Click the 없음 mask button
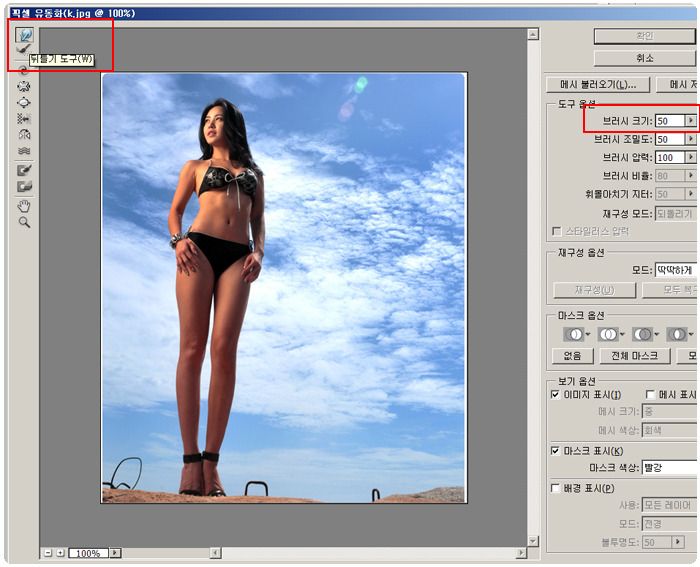 pyautogui.click(x=573, y=356)
